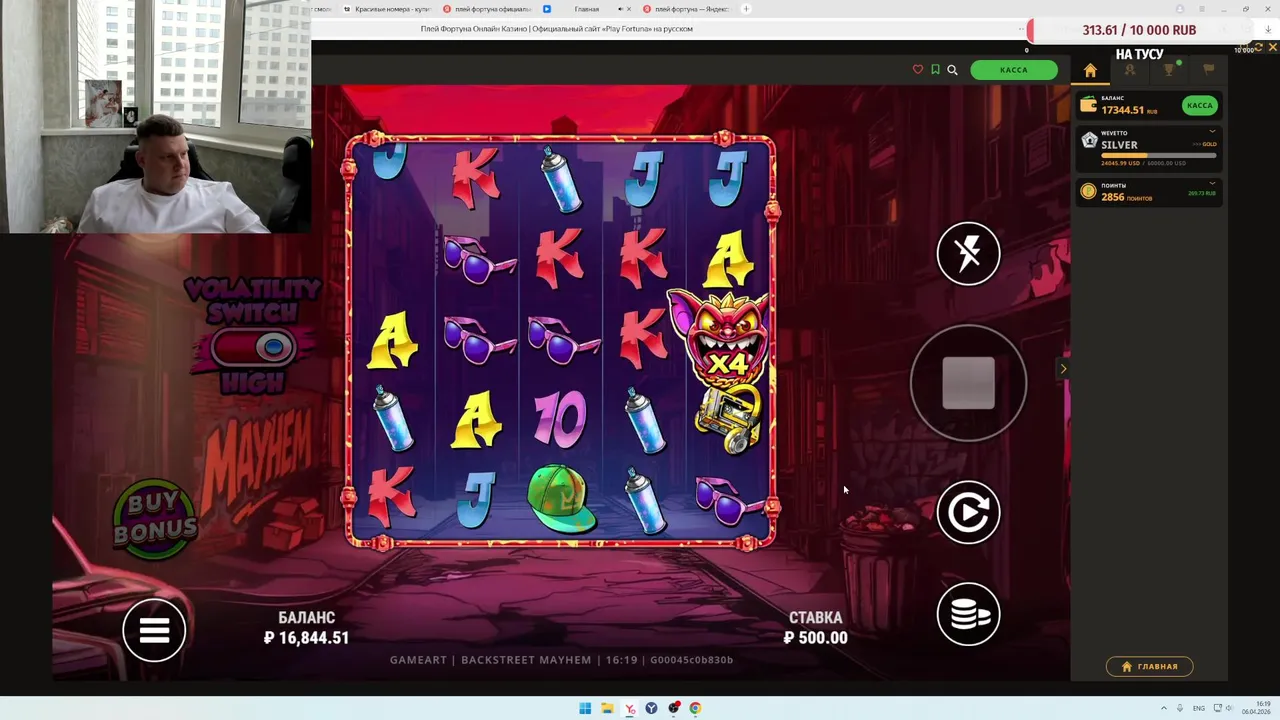Switch to the Красивые номера browser tab
This screenshot has height=720, width=1280.
click(x=386, y=9)
